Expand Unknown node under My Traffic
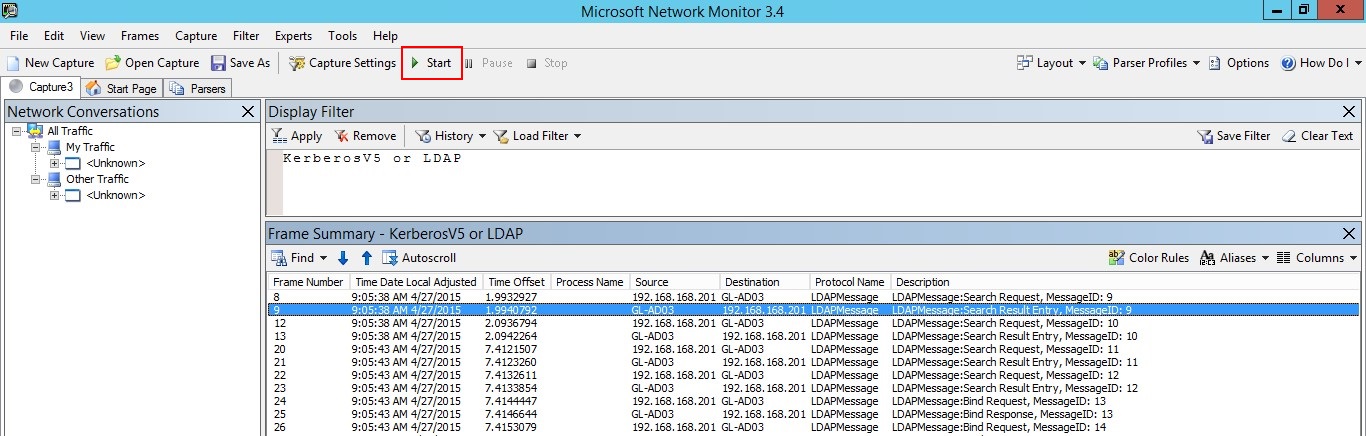The image size is (1366, 436). point(55,163)
